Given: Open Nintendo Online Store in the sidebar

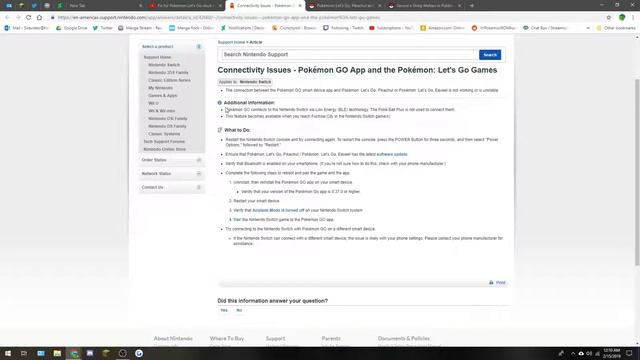Looking at the screenshot, I should 164,149.
